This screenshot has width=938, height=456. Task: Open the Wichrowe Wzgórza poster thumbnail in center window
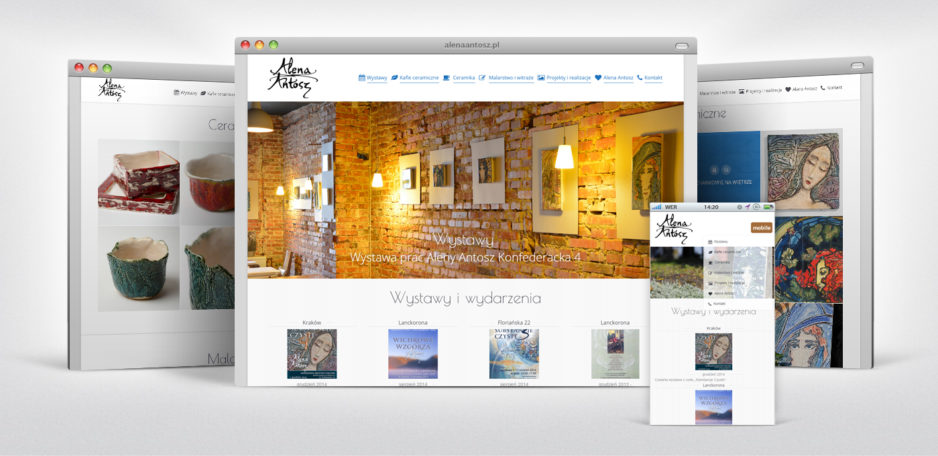412,354
